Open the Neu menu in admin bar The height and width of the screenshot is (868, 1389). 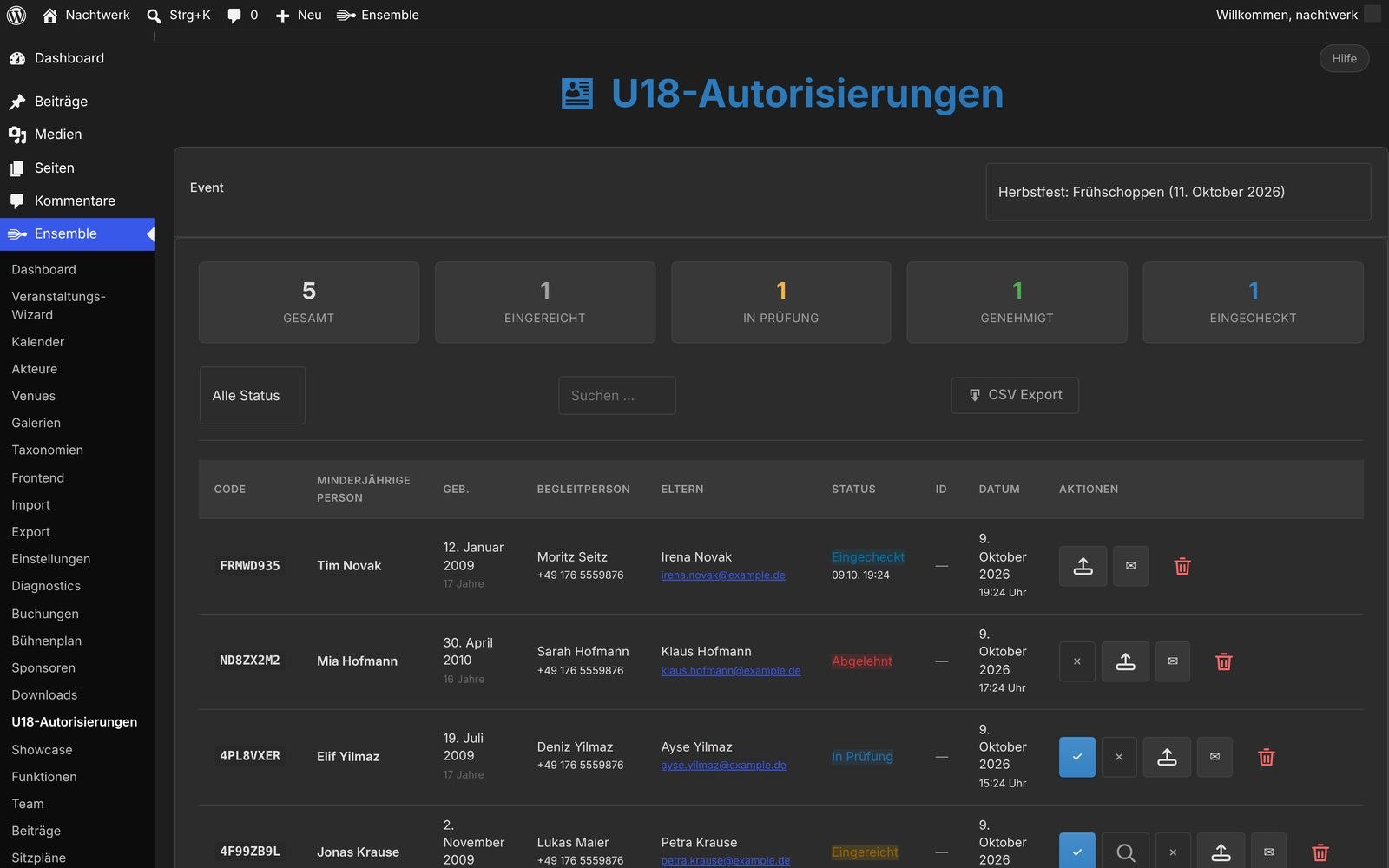[298, 15]
